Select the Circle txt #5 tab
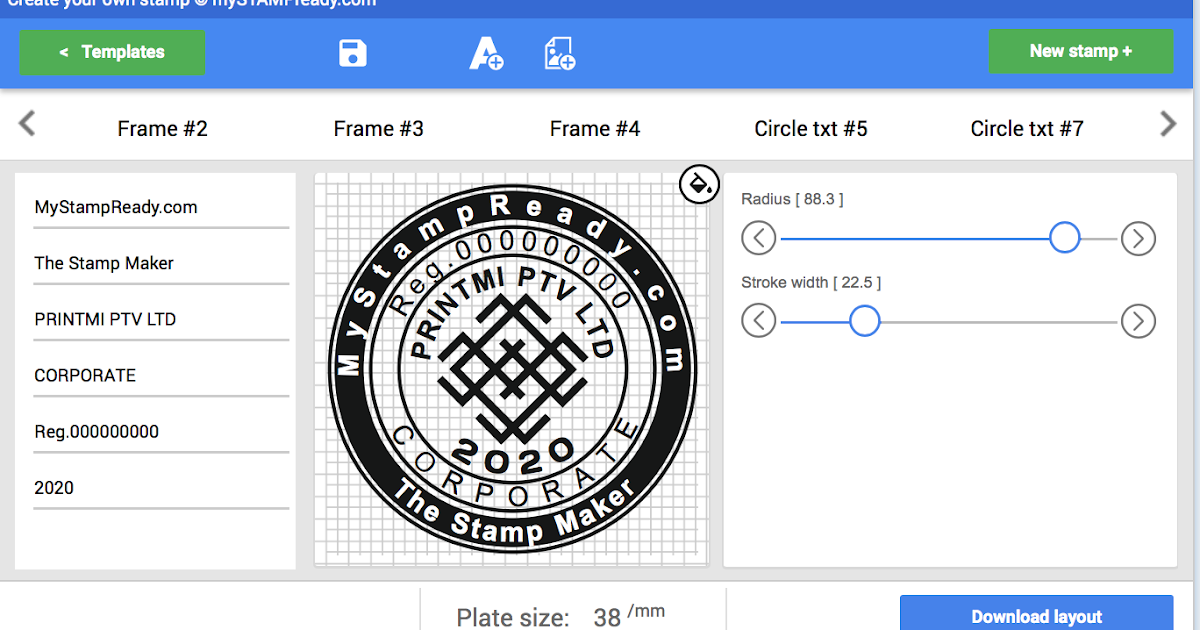 click(x=811, y=128)
